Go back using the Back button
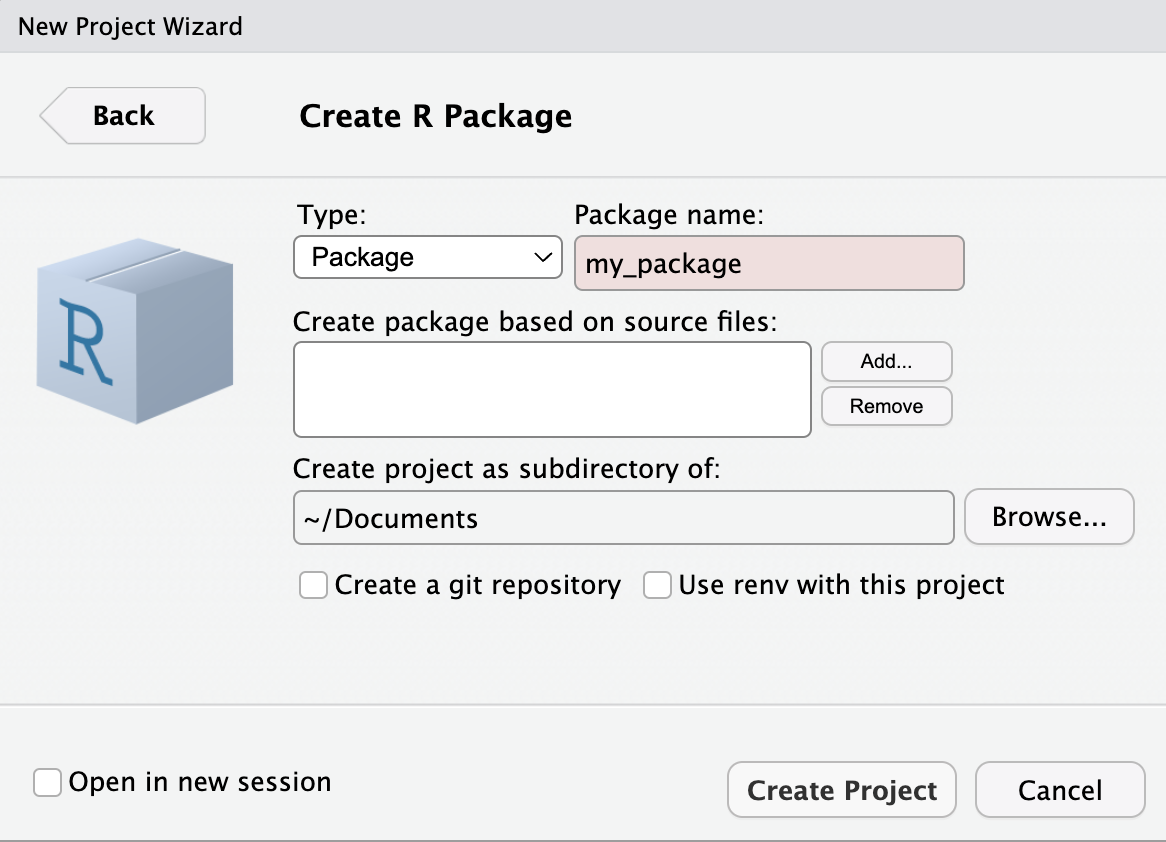This screenshot has height=842, width=1166. point(123,116)
